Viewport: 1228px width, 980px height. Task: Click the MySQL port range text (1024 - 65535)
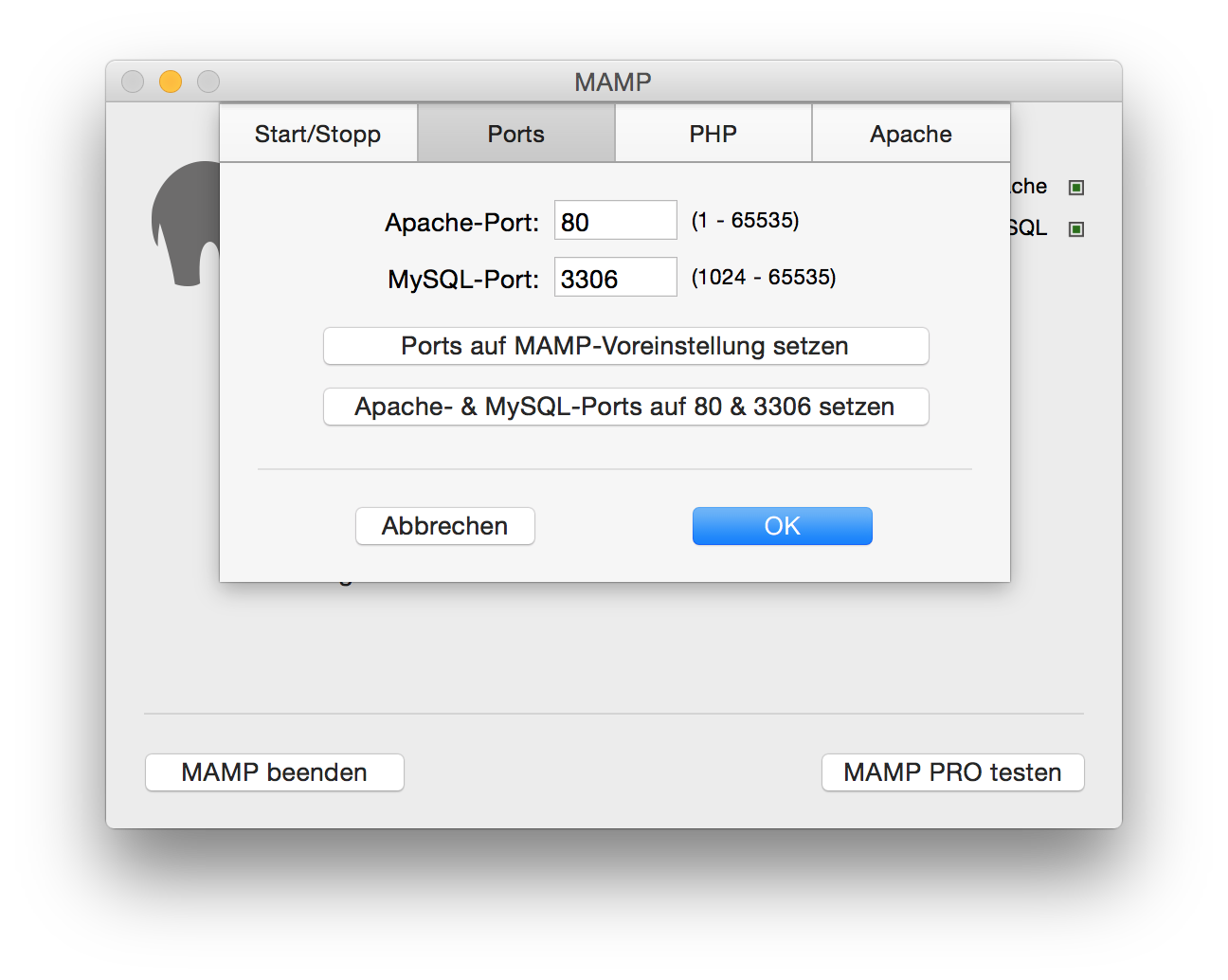tap(764, 278)
